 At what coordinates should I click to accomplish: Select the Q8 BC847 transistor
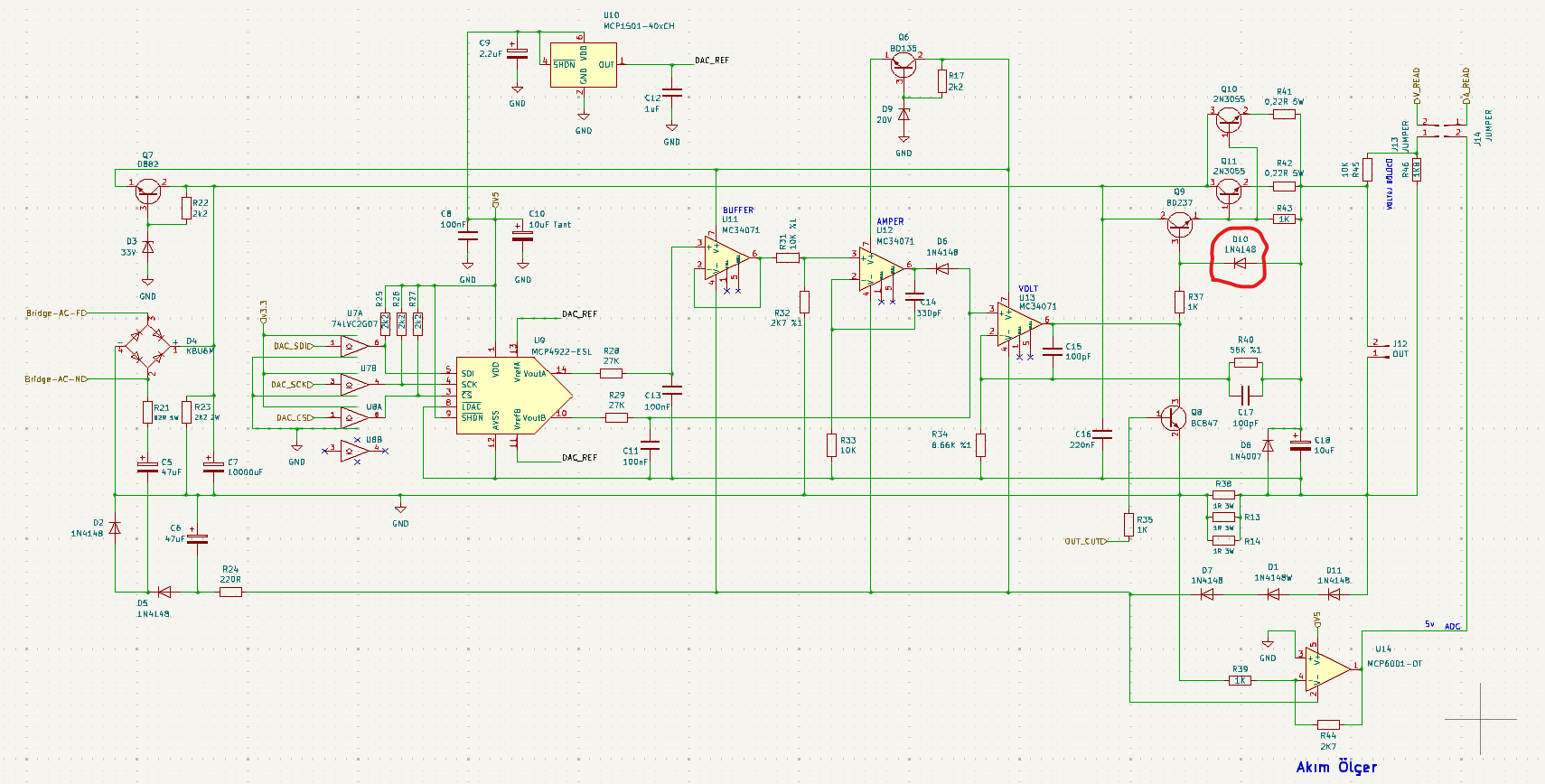[1173, 417]
